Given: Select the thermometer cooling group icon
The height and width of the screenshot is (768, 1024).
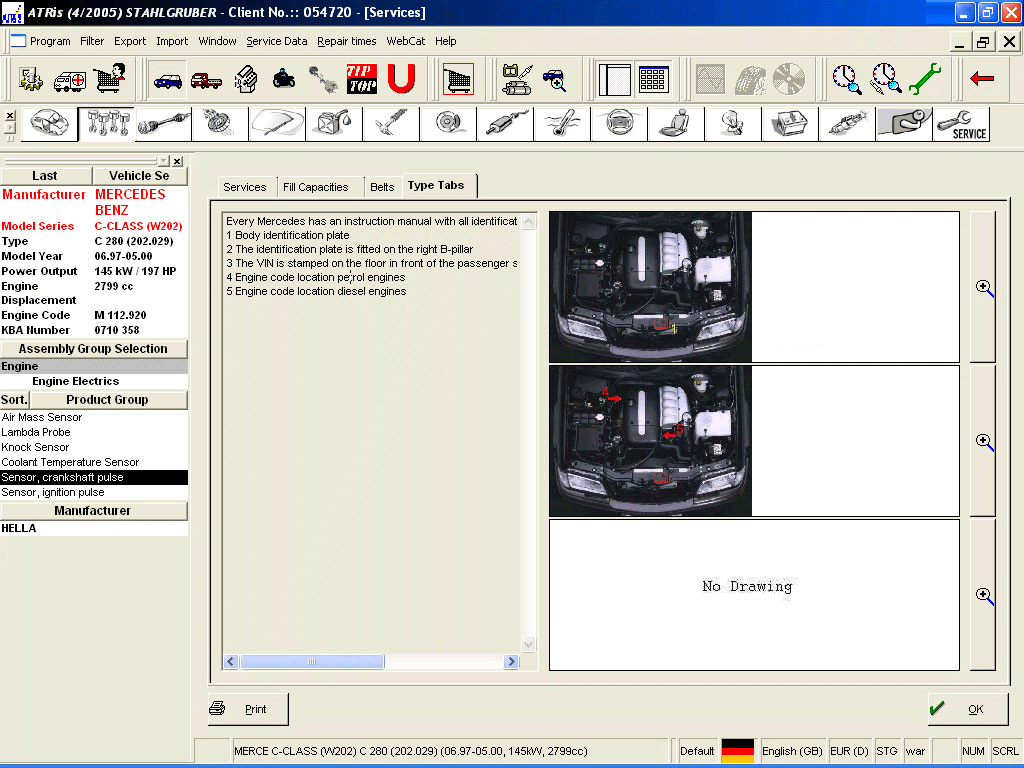Looking at the screenshot, I should (x=562, y=124).
